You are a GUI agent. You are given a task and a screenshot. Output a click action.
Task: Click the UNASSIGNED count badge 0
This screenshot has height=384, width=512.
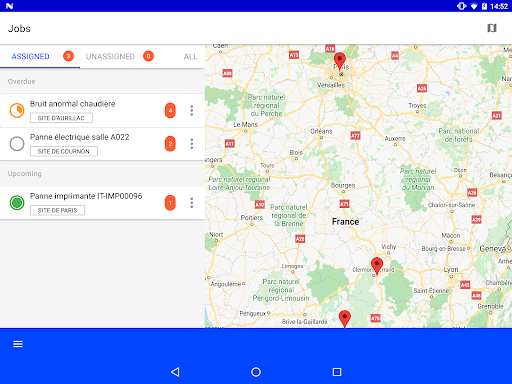[x=149, y=56]
